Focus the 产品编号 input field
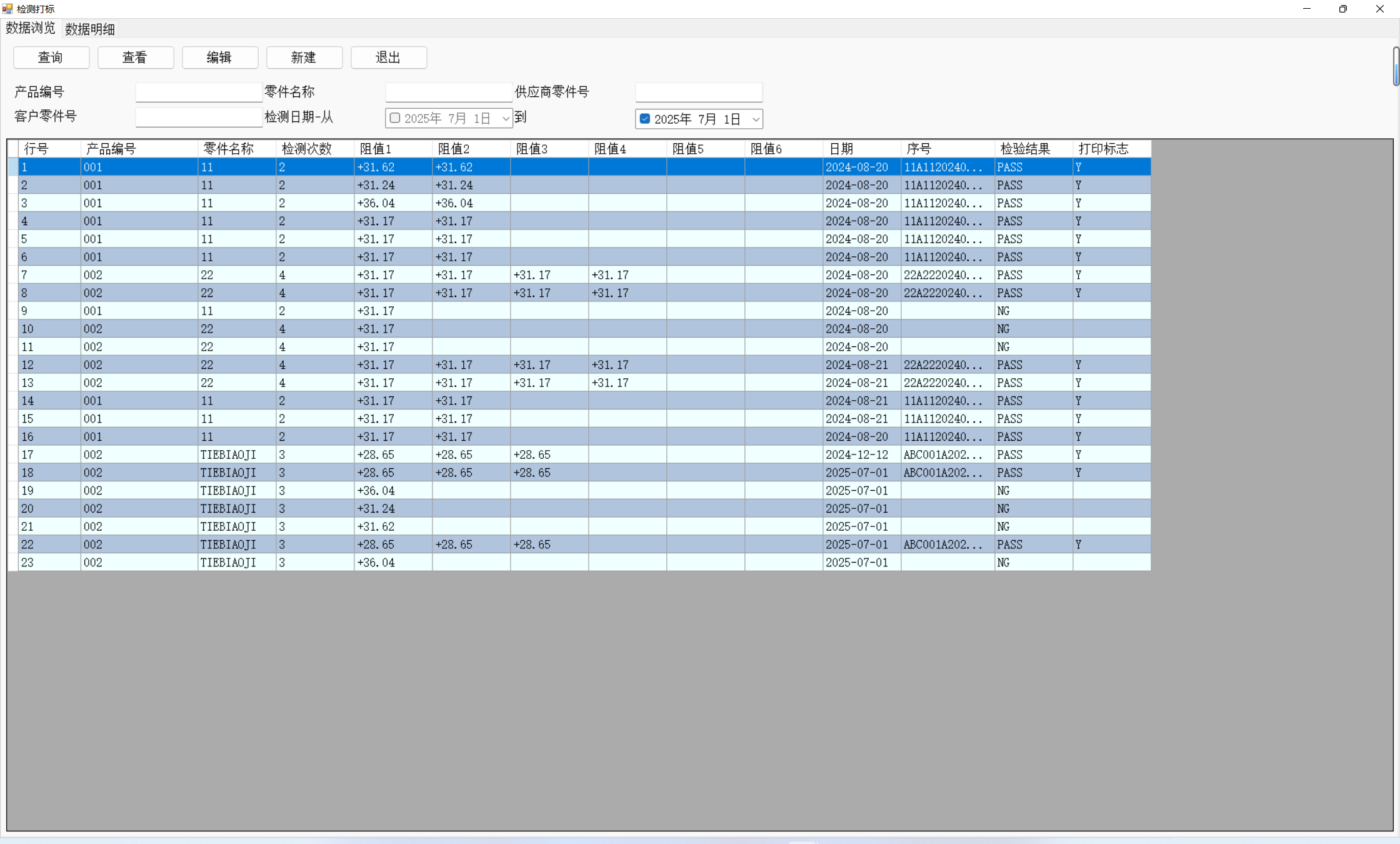This screenshot has width=1400, height=844. 199,92
